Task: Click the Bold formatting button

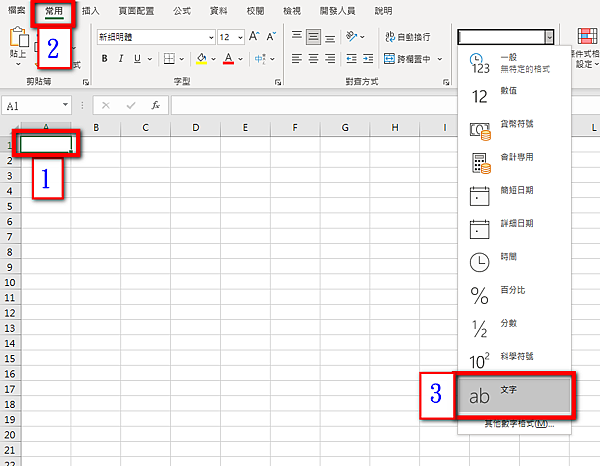Action: [104, 59]
